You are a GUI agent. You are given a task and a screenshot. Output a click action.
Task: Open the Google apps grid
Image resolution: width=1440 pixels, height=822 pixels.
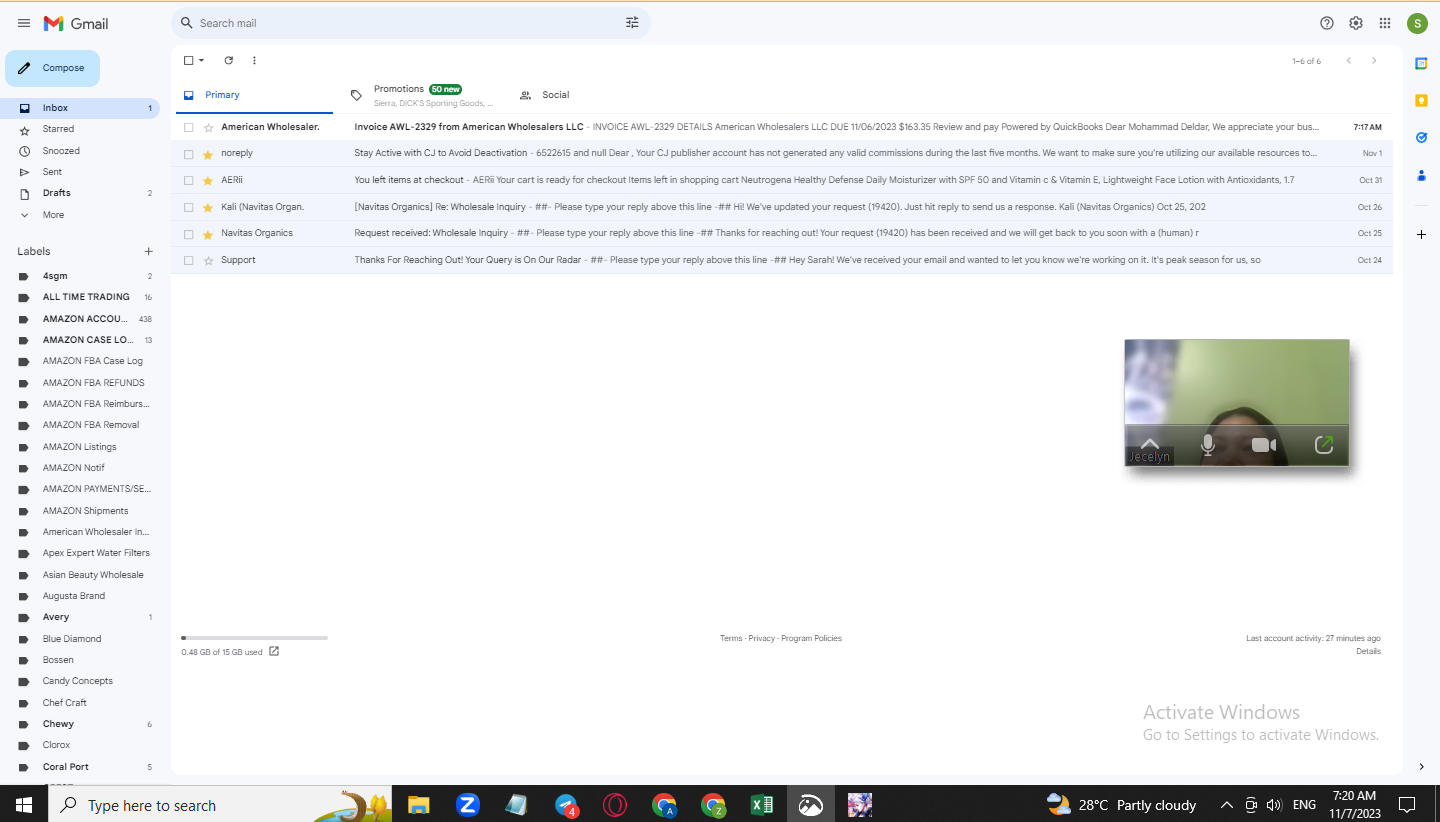click(1385, 23)
